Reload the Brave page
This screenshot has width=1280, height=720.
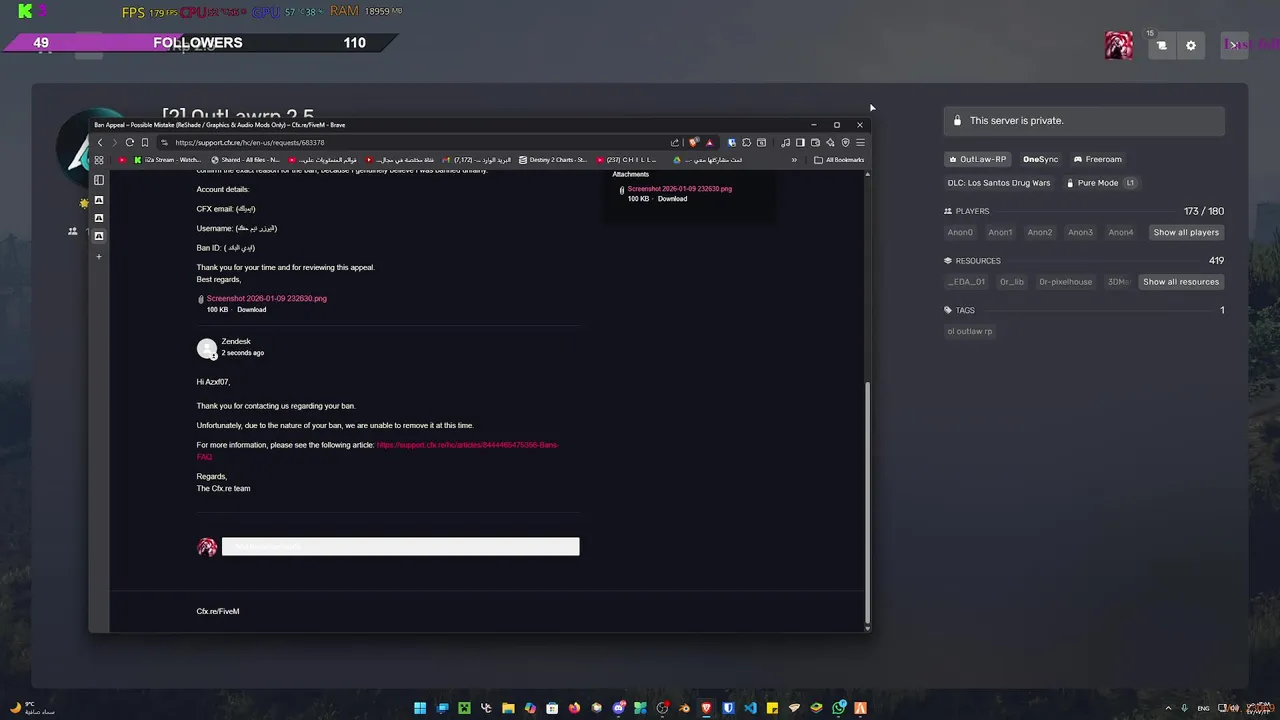coord(130,142)
